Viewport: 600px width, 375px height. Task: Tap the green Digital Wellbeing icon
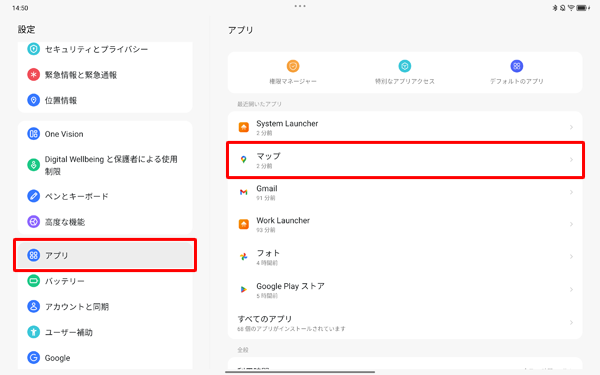tap(34, 165)
